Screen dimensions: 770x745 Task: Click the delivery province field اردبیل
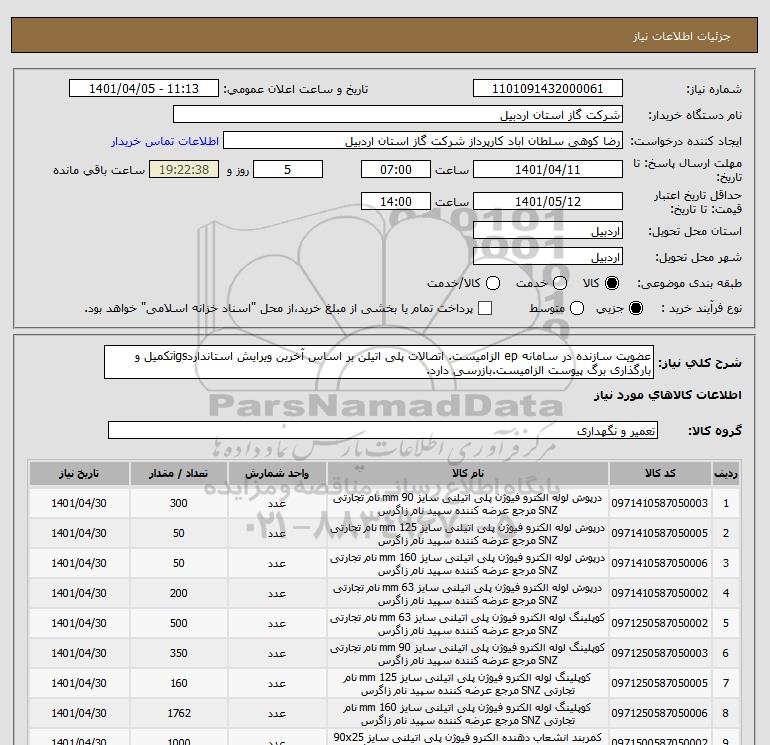(x=548, y=231)
